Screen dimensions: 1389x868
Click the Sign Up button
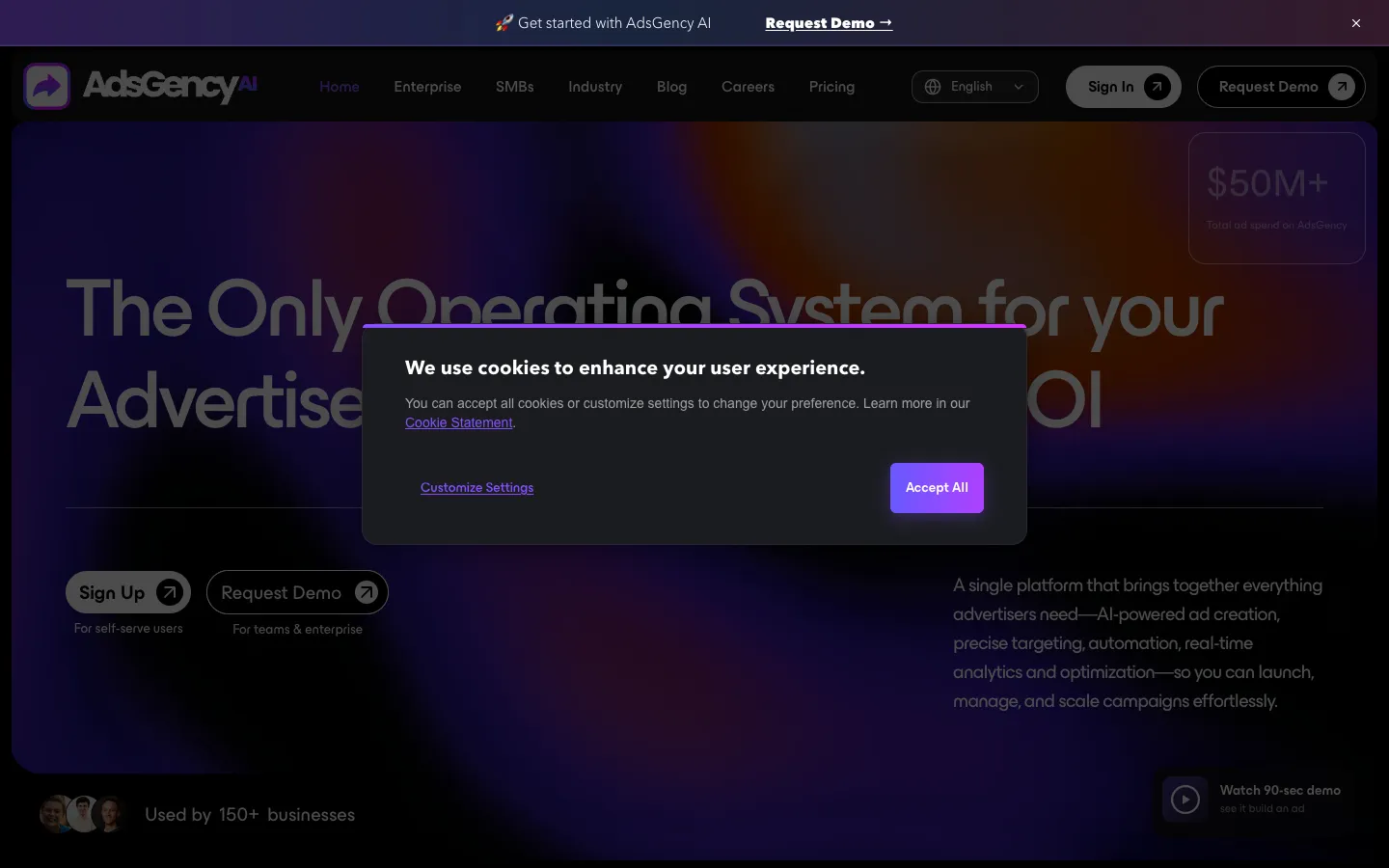click(x=128, y=592)
